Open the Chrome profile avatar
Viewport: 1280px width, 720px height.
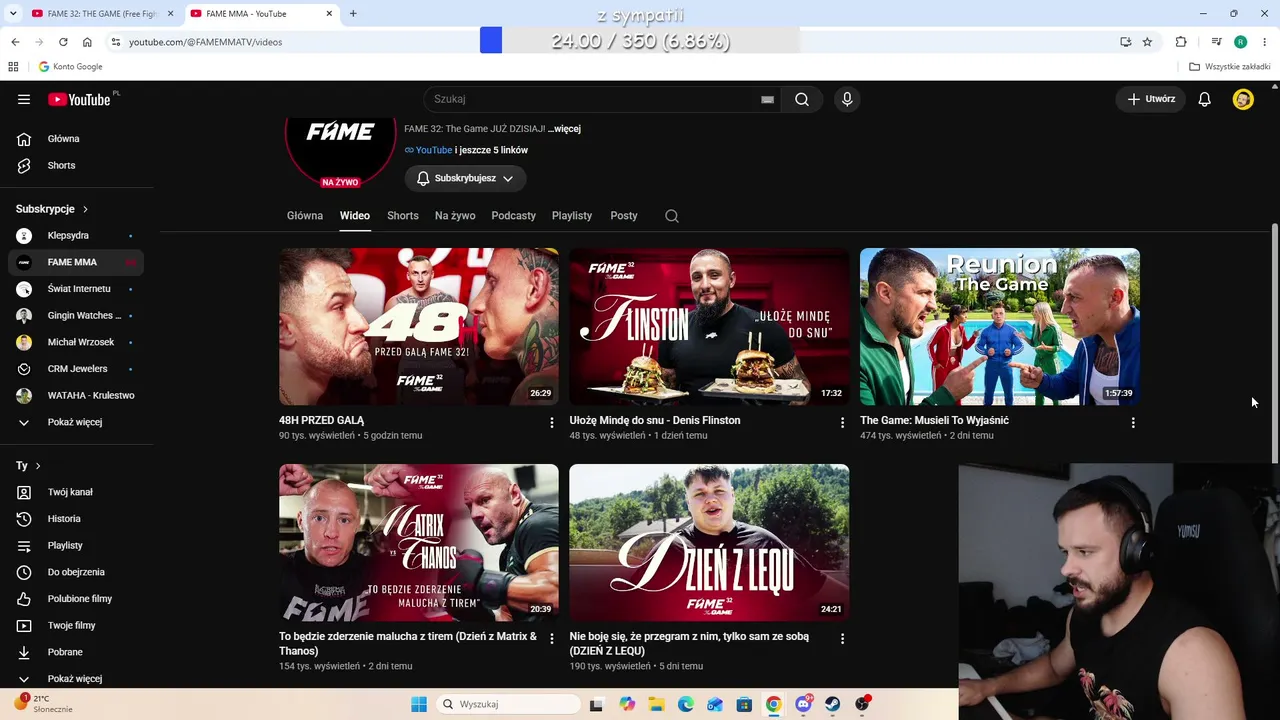[x=1240, y=42]
